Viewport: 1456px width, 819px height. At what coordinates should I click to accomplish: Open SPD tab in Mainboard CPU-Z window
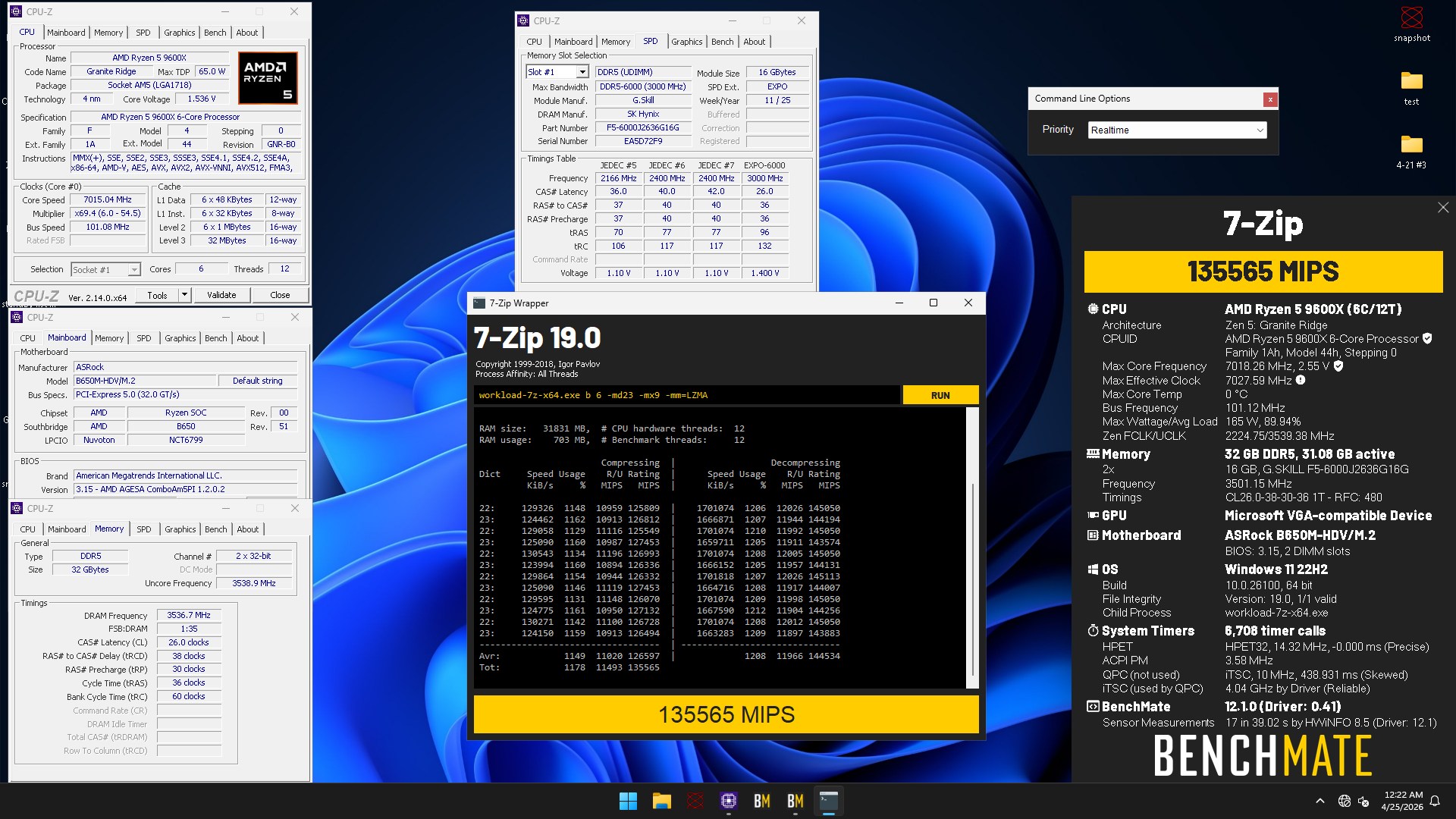[144, 338]
